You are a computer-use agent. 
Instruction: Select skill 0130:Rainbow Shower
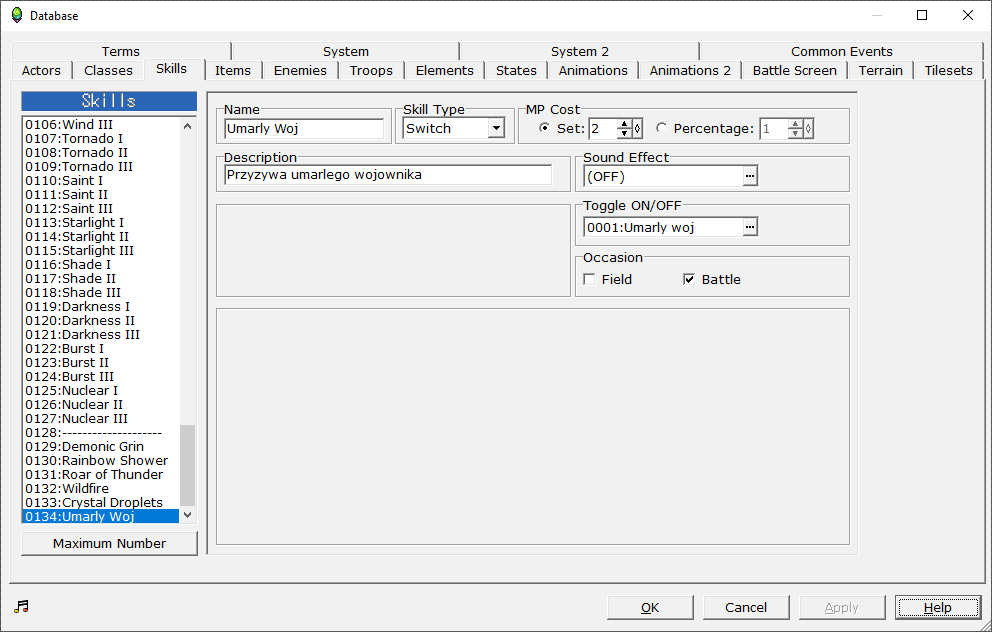tap(101, 461)
